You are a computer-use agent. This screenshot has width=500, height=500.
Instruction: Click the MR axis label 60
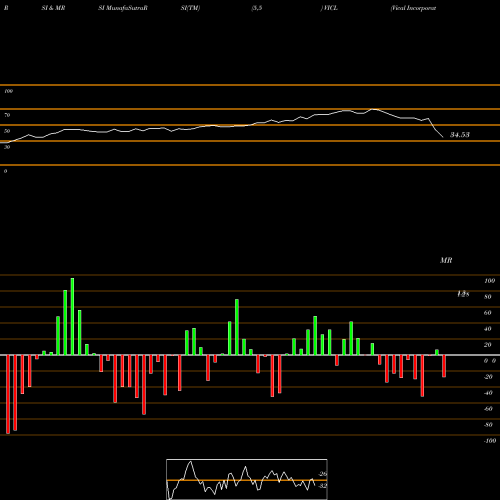pos(488,313)
